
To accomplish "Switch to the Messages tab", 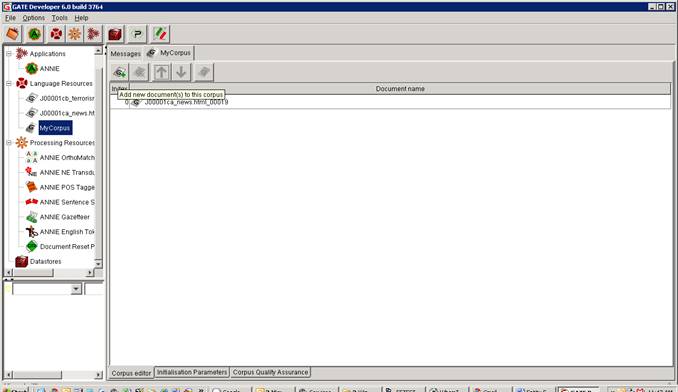I will tap(125, 54).
